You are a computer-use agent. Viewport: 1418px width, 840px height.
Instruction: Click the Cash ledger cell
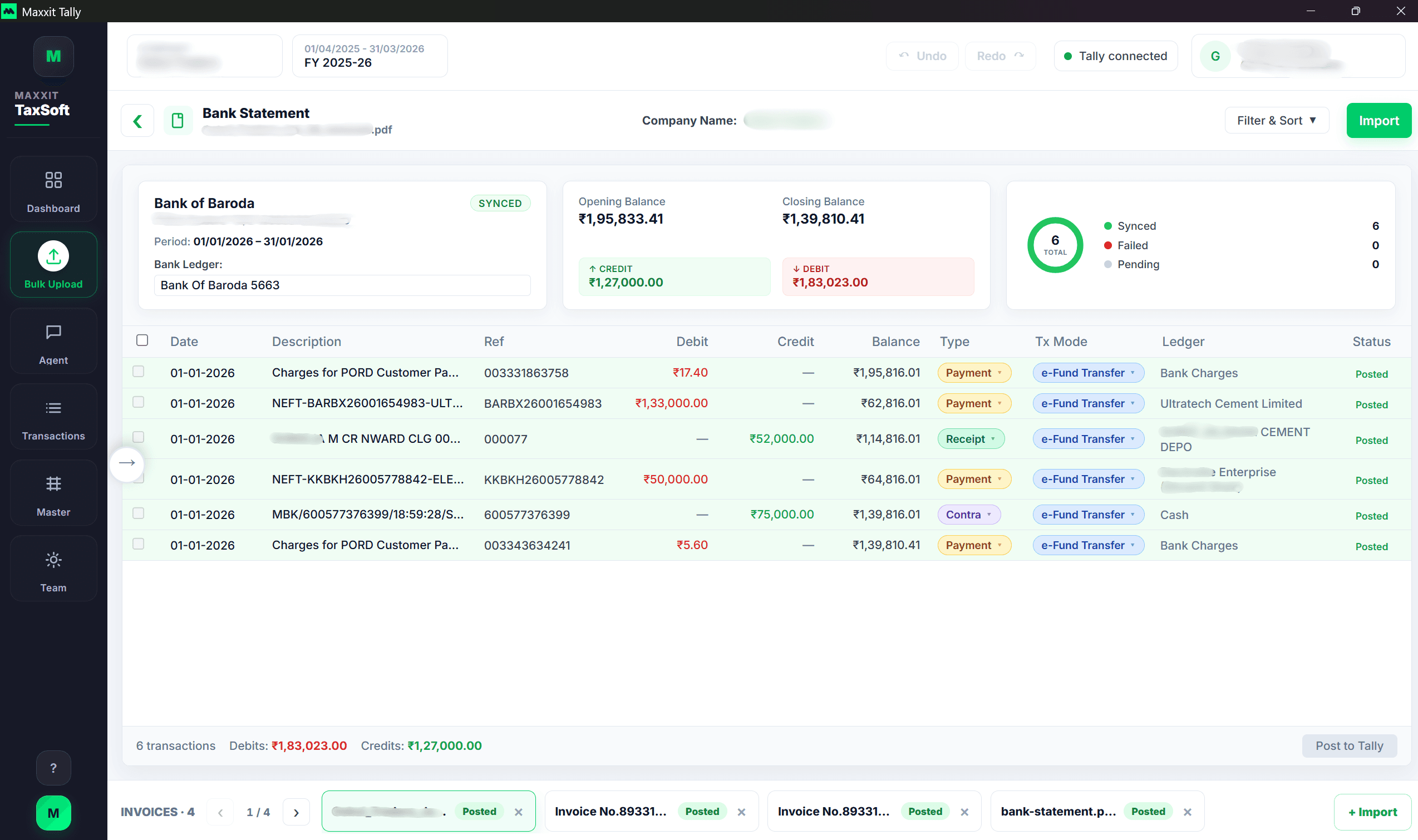pos(1174,515)
